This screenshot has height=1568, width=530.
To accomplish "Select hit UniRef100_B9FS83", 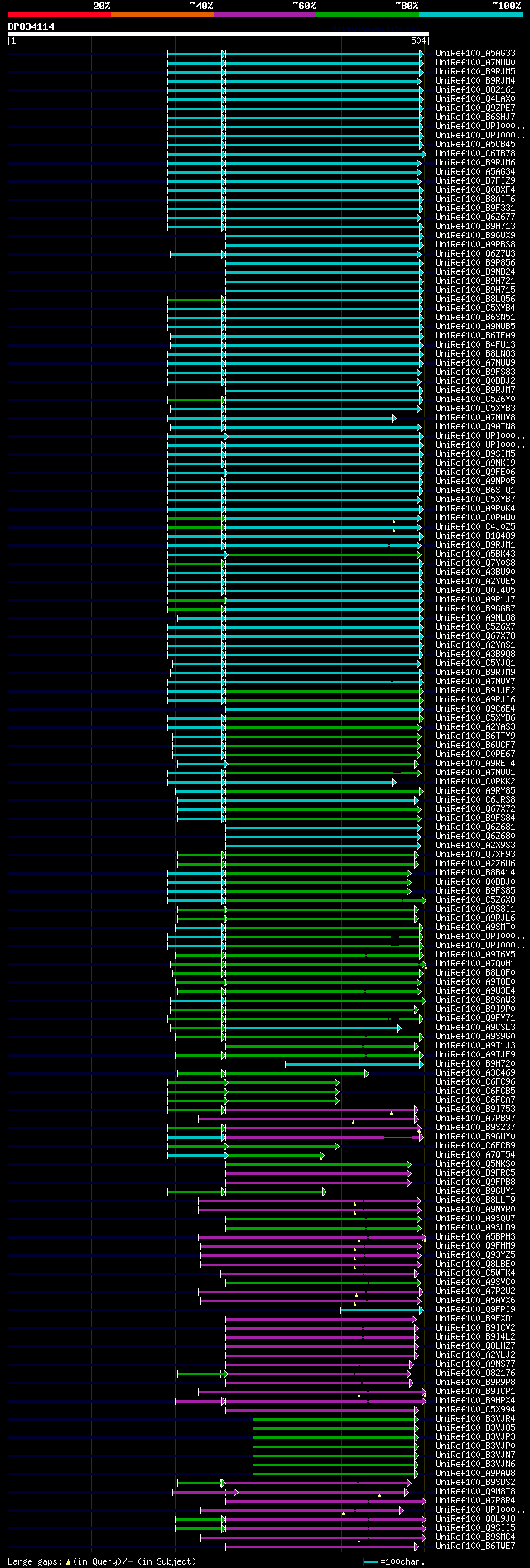I will (475, 372).
